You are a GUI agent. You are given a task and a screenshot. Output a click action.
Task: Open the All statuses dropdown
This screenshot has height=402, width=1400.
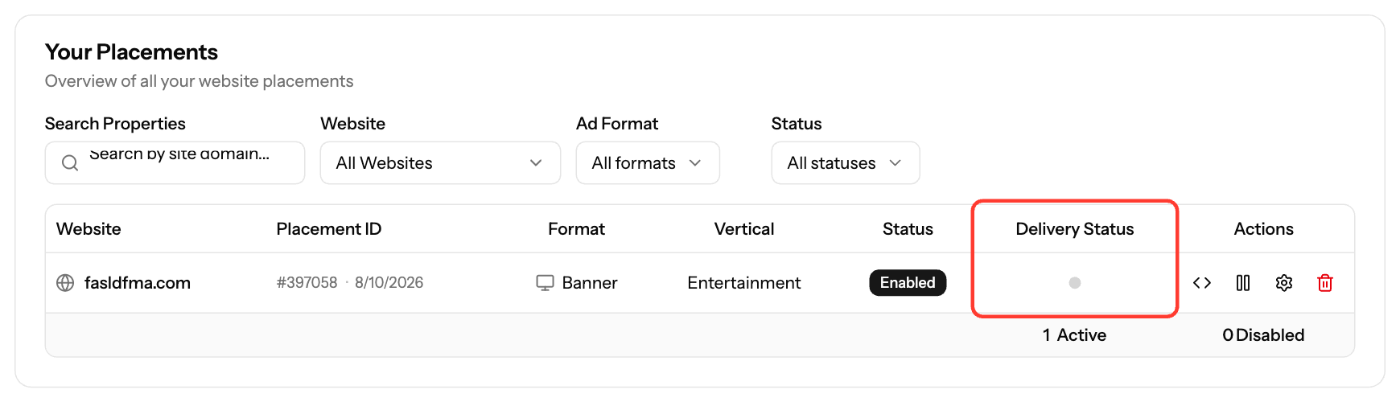pyautogui.click(x=845, y=162)
